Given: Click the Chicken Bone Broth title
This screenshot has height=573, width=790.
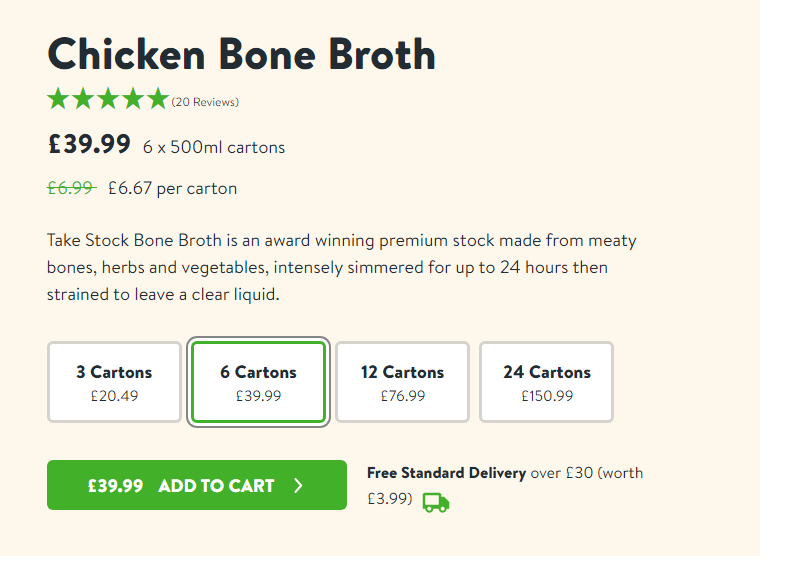Looking at the screenshot, I should (241, 53).
